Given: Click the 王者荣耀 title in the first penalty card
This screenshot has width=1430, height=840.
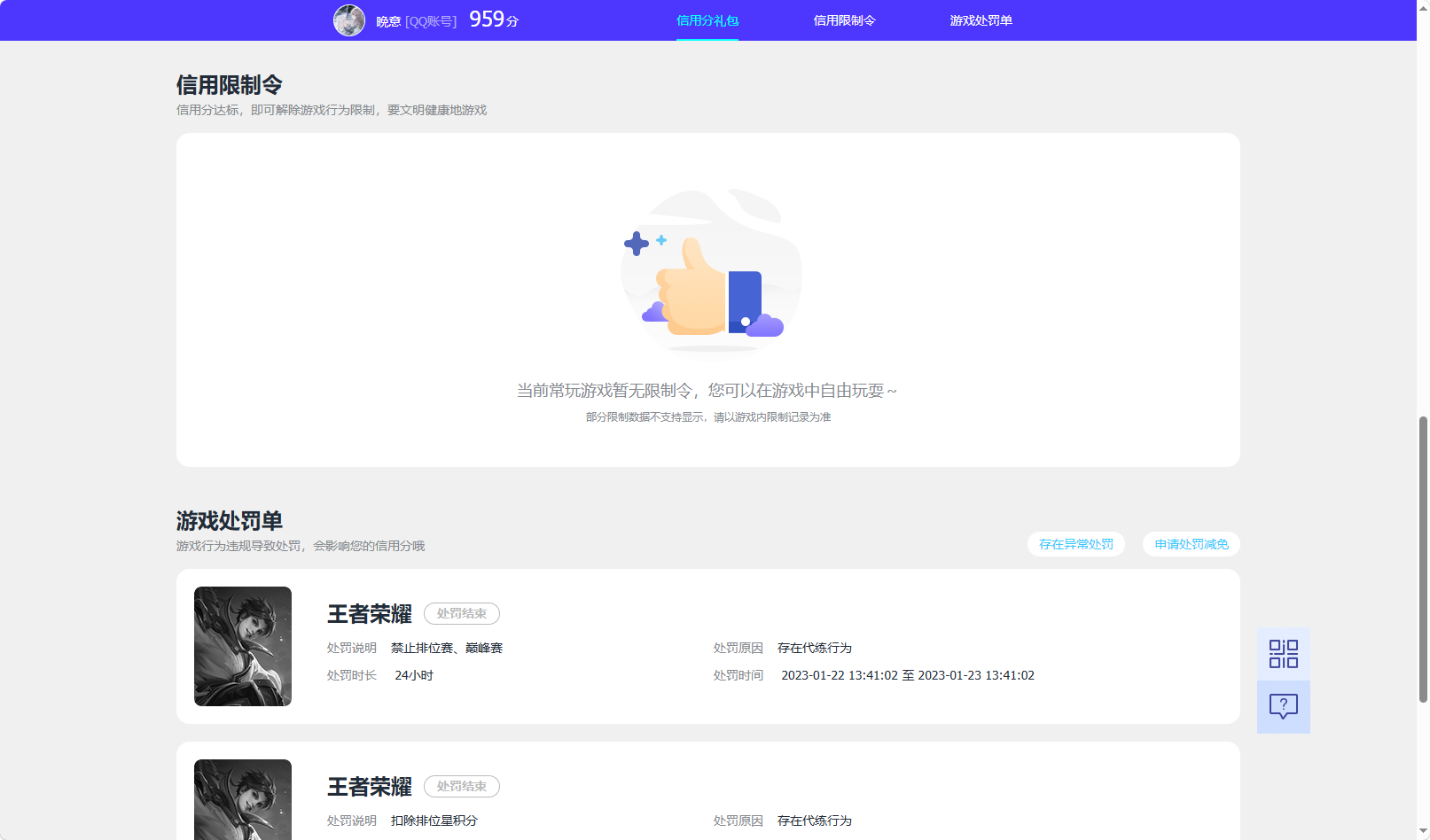Looking at the screenshot, I should pyautogui.click(x=369, y=613).
